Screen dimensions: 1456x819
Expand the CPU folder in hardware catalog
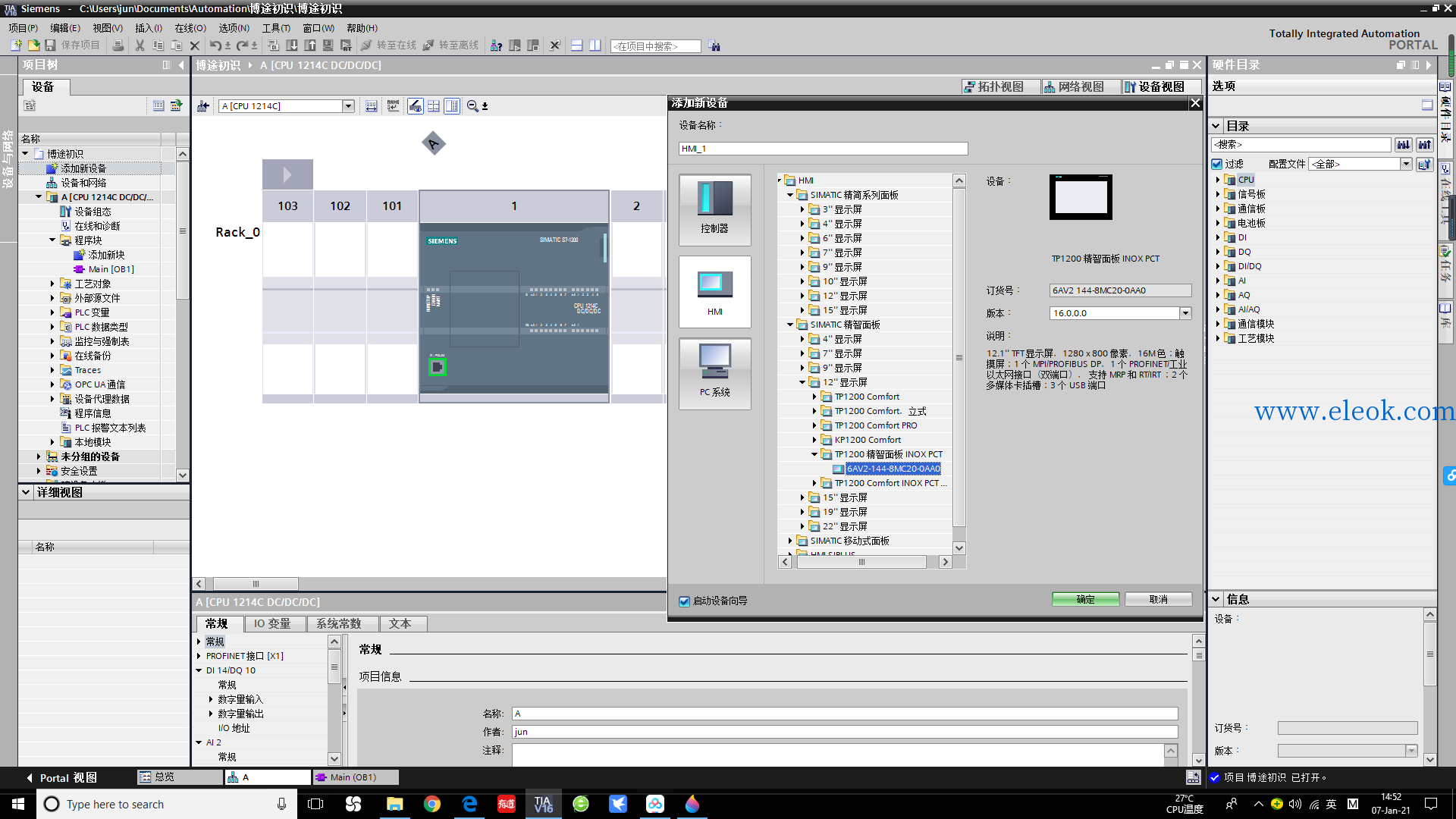(x=1218, y=180)
